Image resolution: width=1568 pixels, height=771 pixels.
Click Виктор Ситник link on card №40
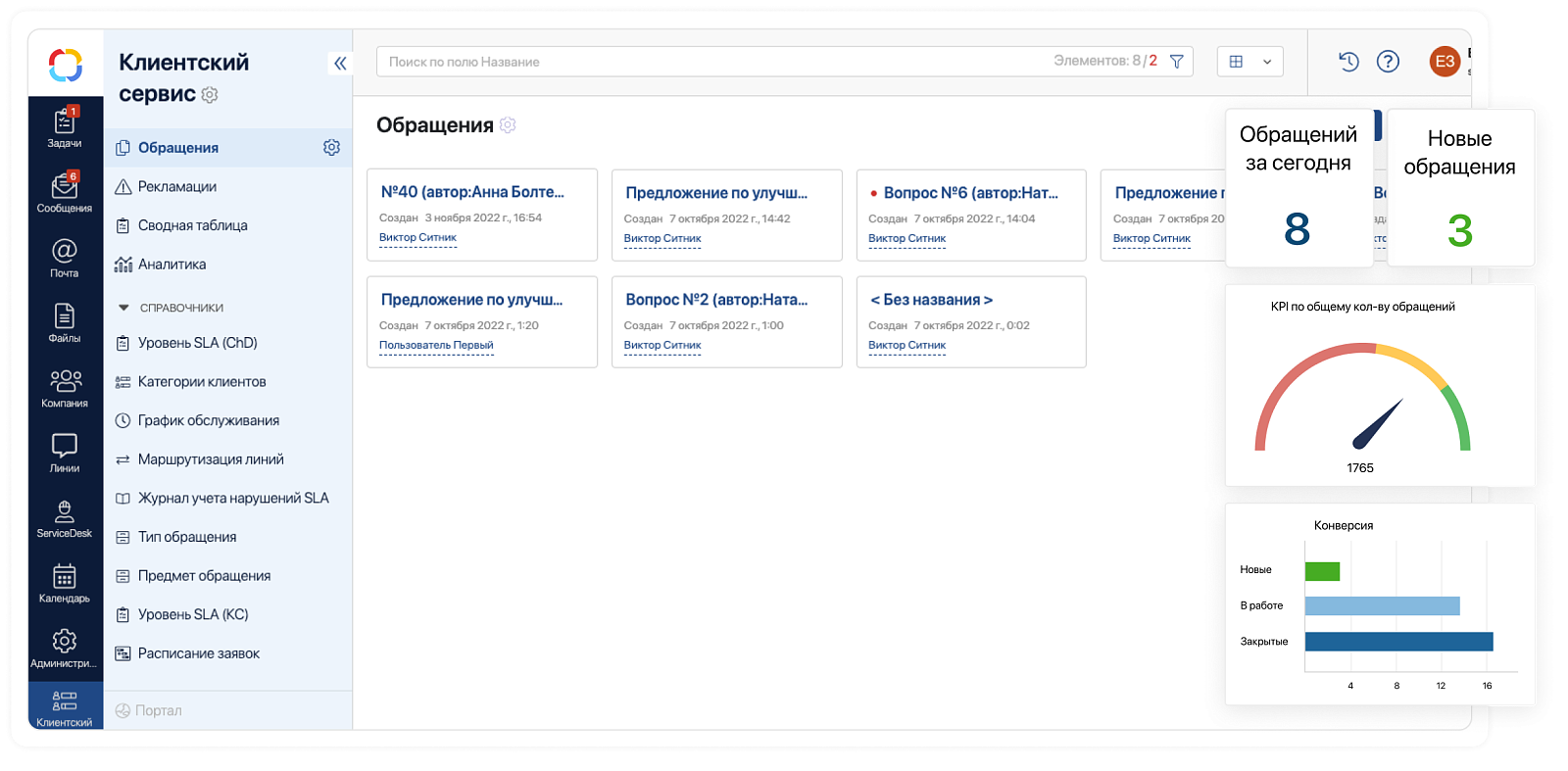(417, 238)
